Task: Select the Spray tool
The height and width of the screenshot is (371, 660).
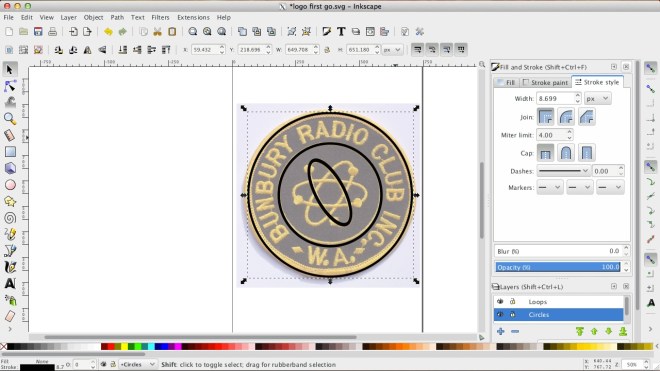Action: [10, 300]
